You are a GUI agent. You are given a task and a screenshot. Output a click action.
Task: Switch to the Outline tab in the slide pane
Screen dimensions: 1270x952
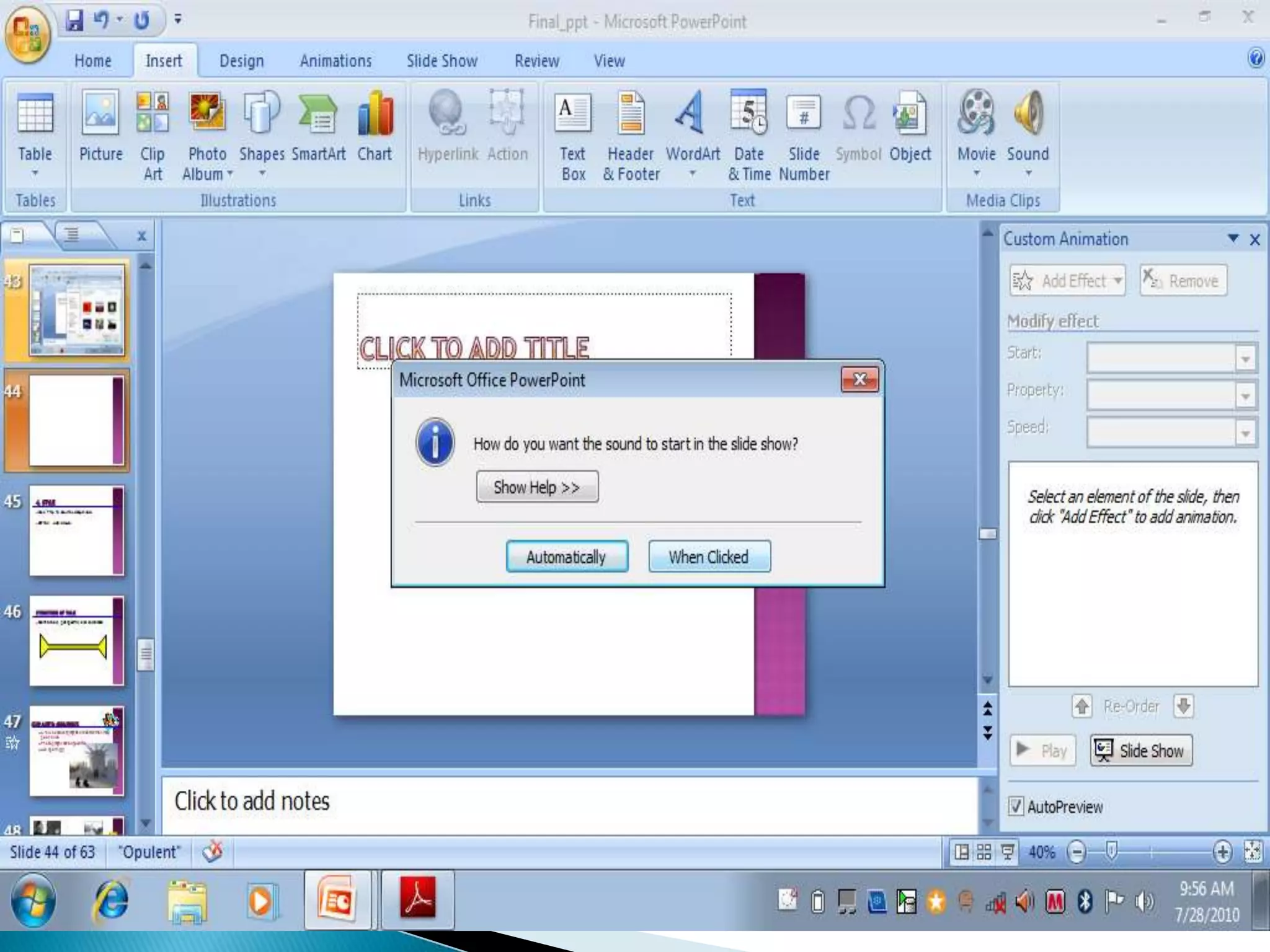pyautogui.click(x=73, y=236)
